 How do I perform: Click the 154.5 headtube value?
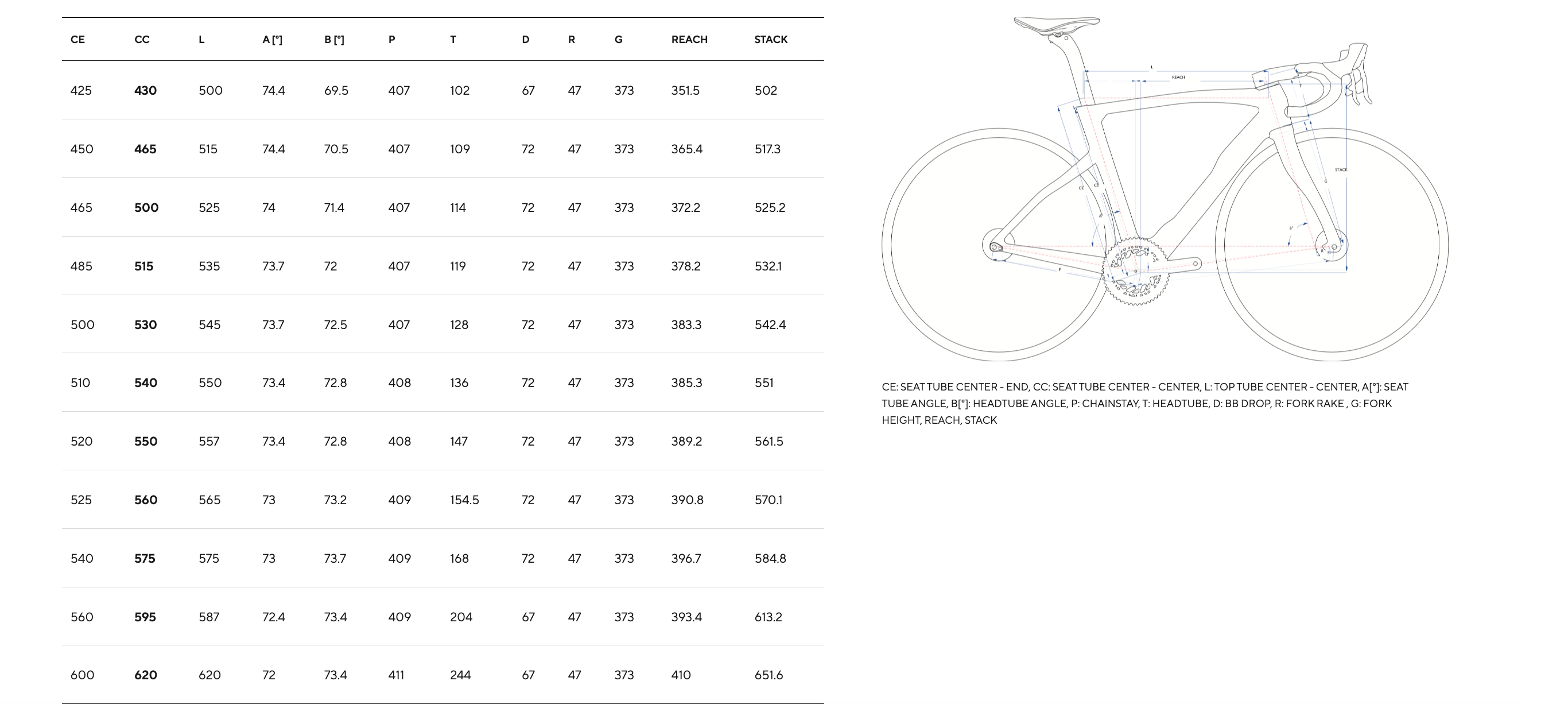[464, 500]
